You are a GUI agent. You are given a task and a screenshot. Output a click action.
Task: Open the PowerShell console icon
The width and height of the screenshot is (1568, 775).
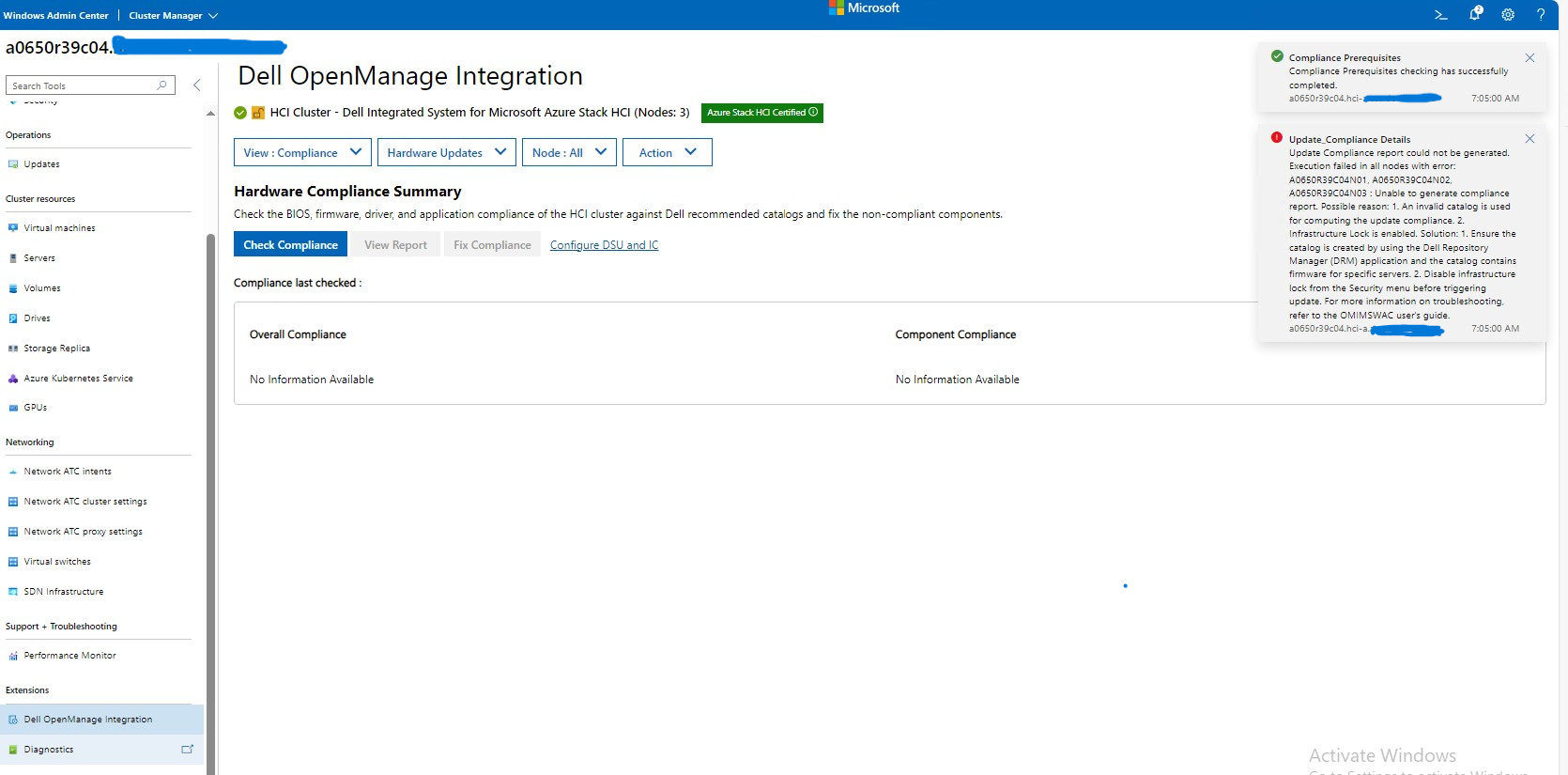tap(1440, 15)
